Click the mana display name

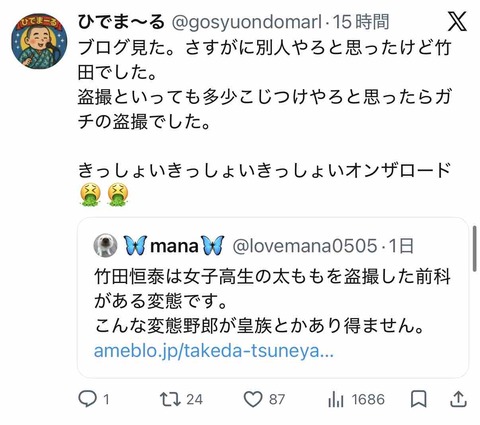click(174, 246)
